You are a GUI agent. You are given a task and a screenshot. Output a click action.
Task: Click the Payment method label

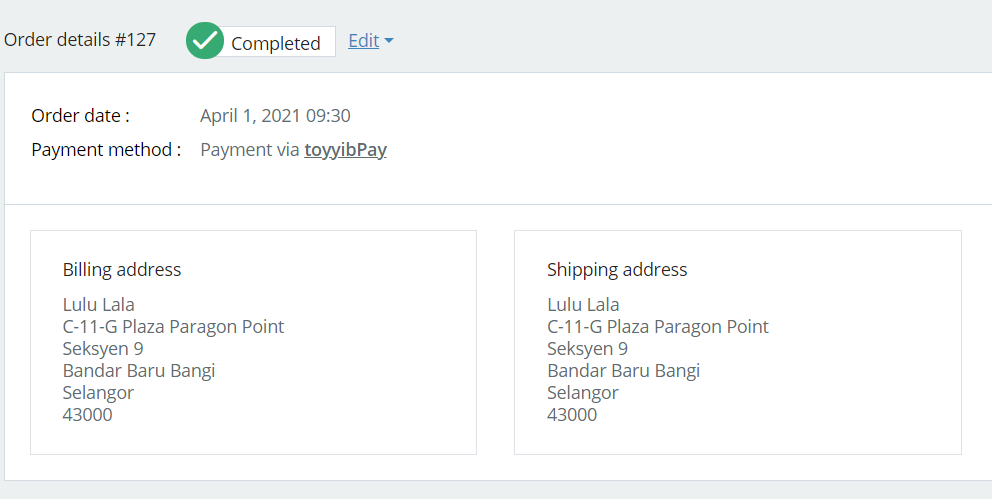point(106,150)
